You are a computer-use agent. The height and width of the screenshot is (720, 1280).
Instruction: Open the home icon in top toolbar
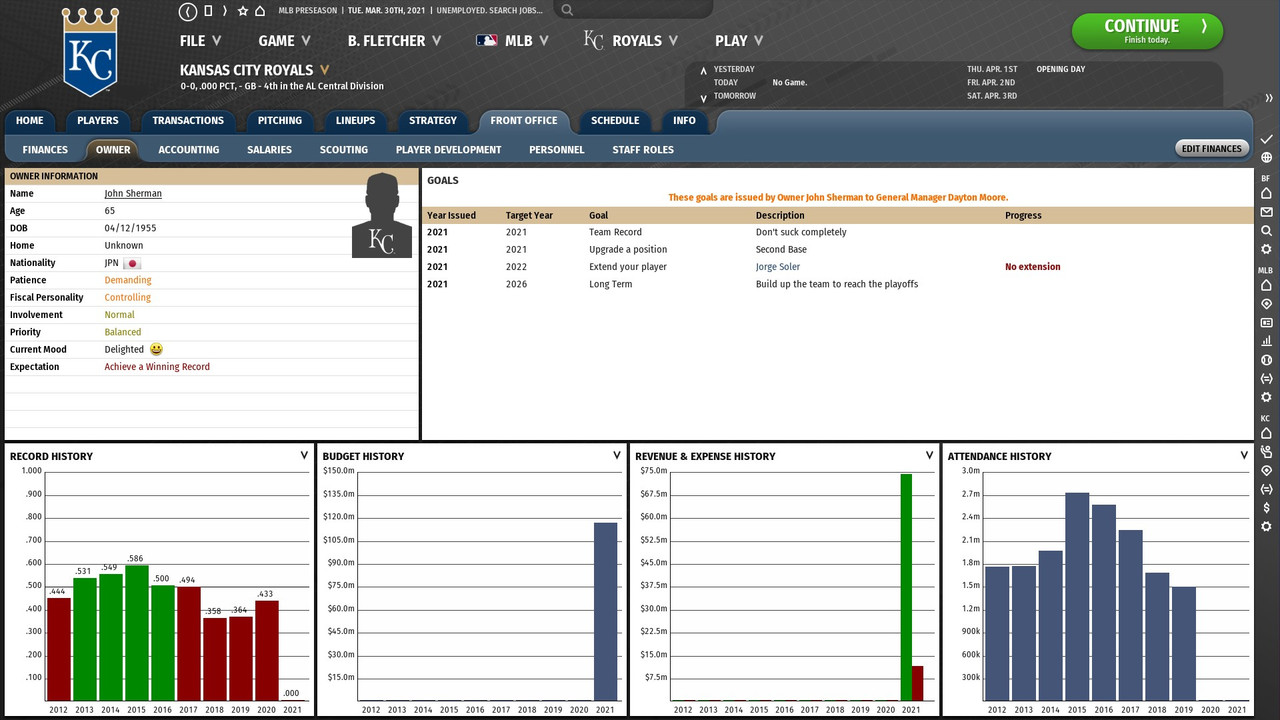pyautogui.click(x=260, y=11)
